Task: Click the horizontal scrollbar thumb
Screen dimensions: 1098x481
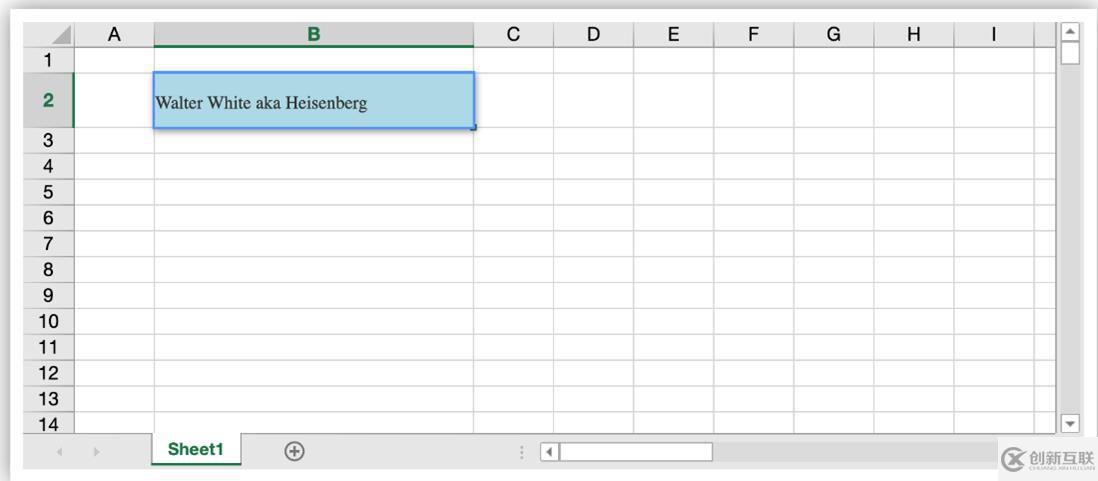Action: [636, 452]
